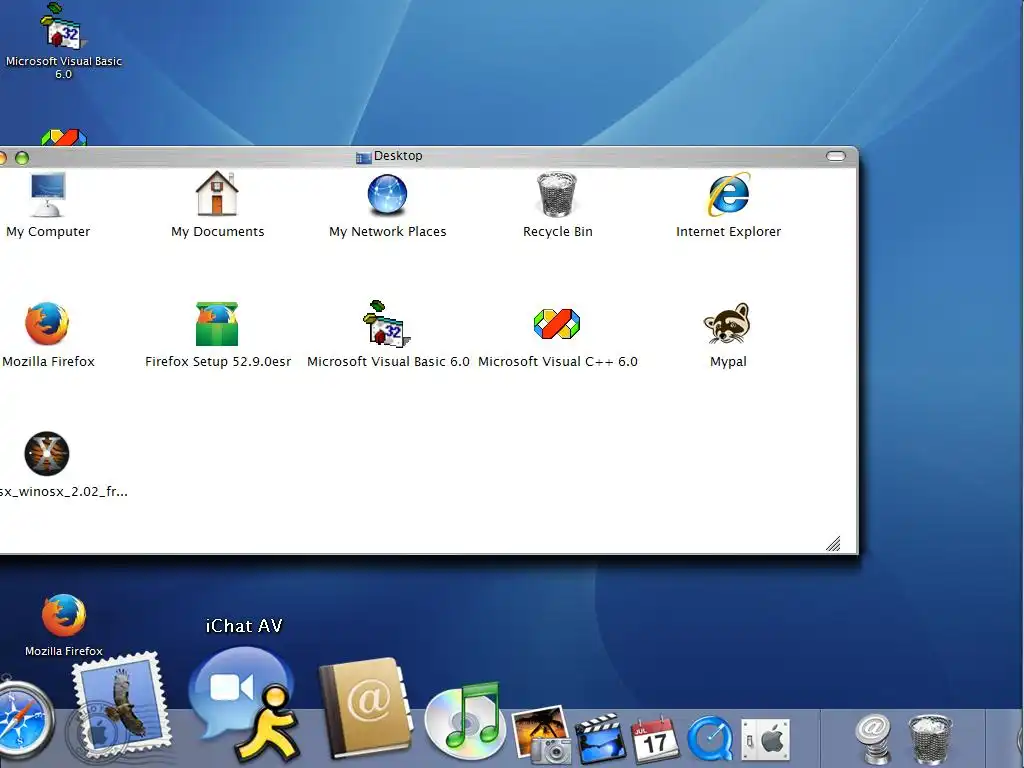Viewport: 1024px width, 768px height.
Task: Open Safari compass in the dock
Action: coord(24,722)
